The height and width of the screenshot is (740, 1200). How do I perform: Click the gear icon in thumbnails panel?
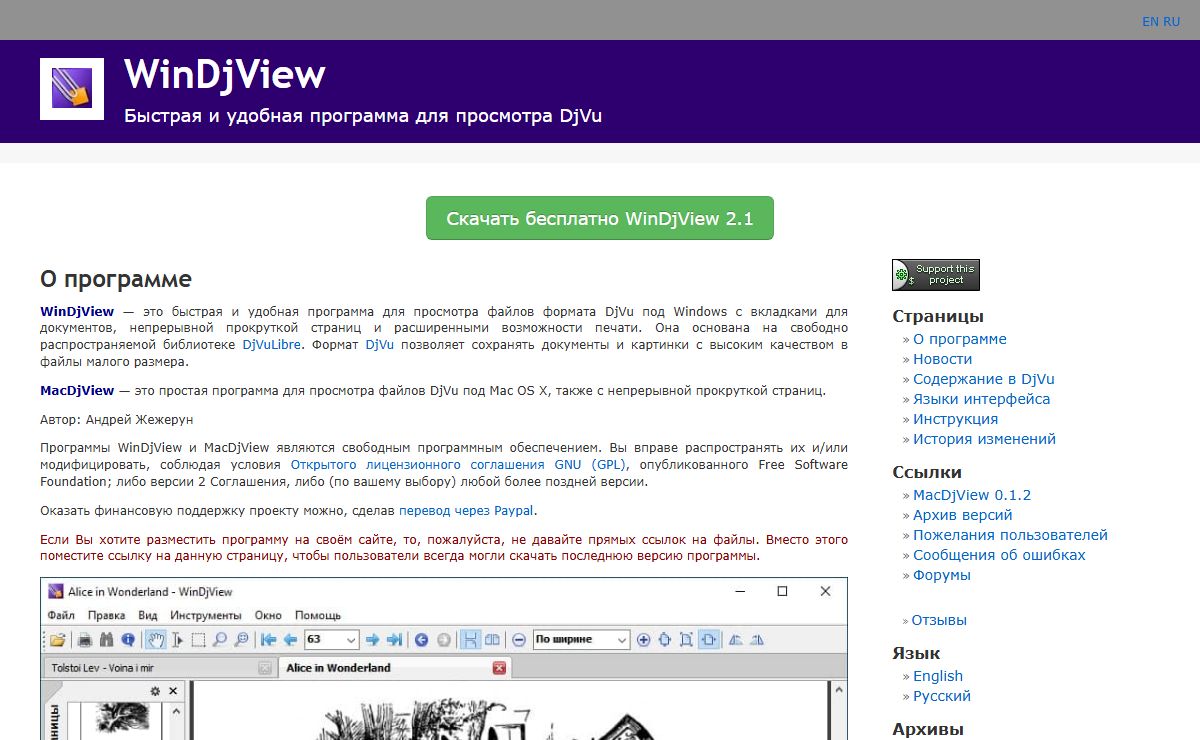(155, 691)
